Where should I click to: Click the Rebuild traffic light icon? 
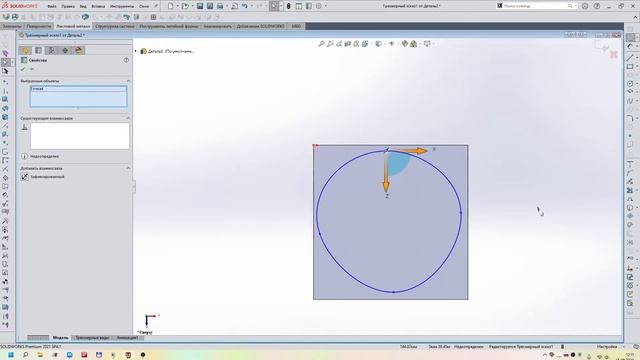pyautogui.click(x=289, y=6)
